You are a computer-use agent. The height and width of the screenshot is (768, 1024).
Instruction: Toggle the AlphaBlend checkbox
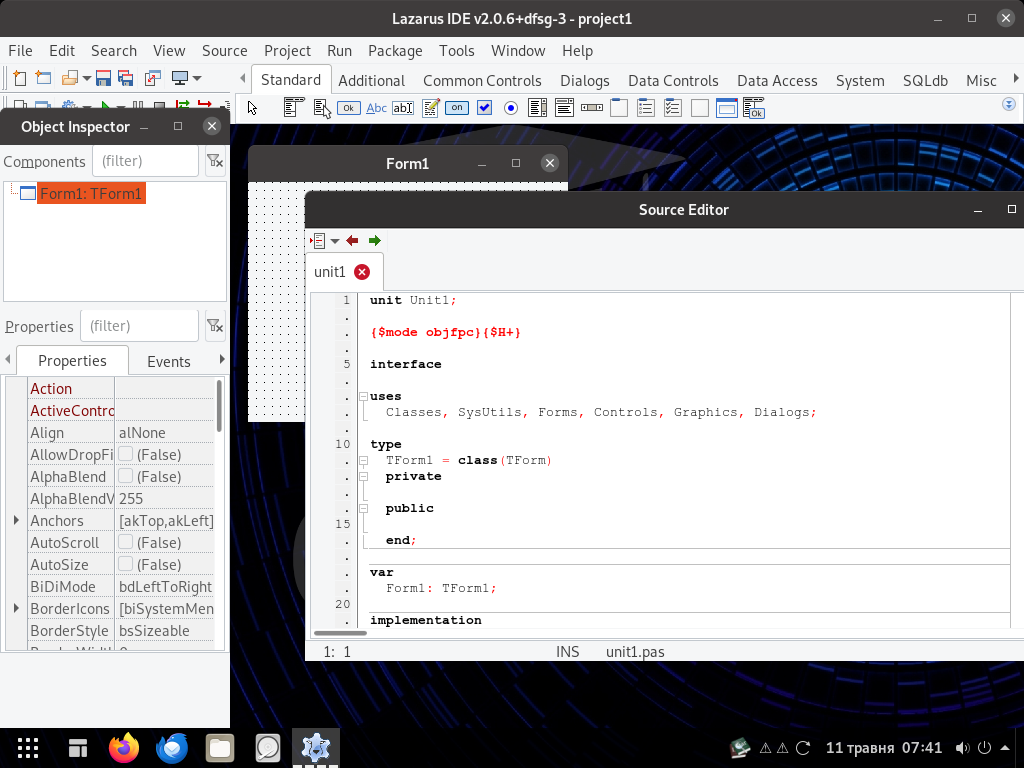126,476
